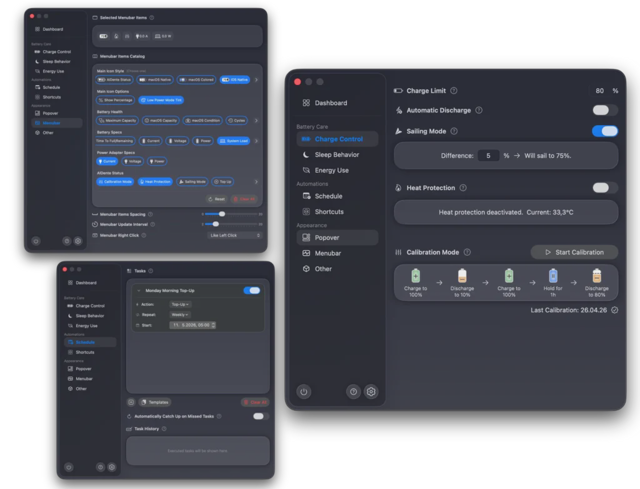Enable Automatically Catch Up on Missed Tasks
This screenshot has width=640, height=489.
260,416
